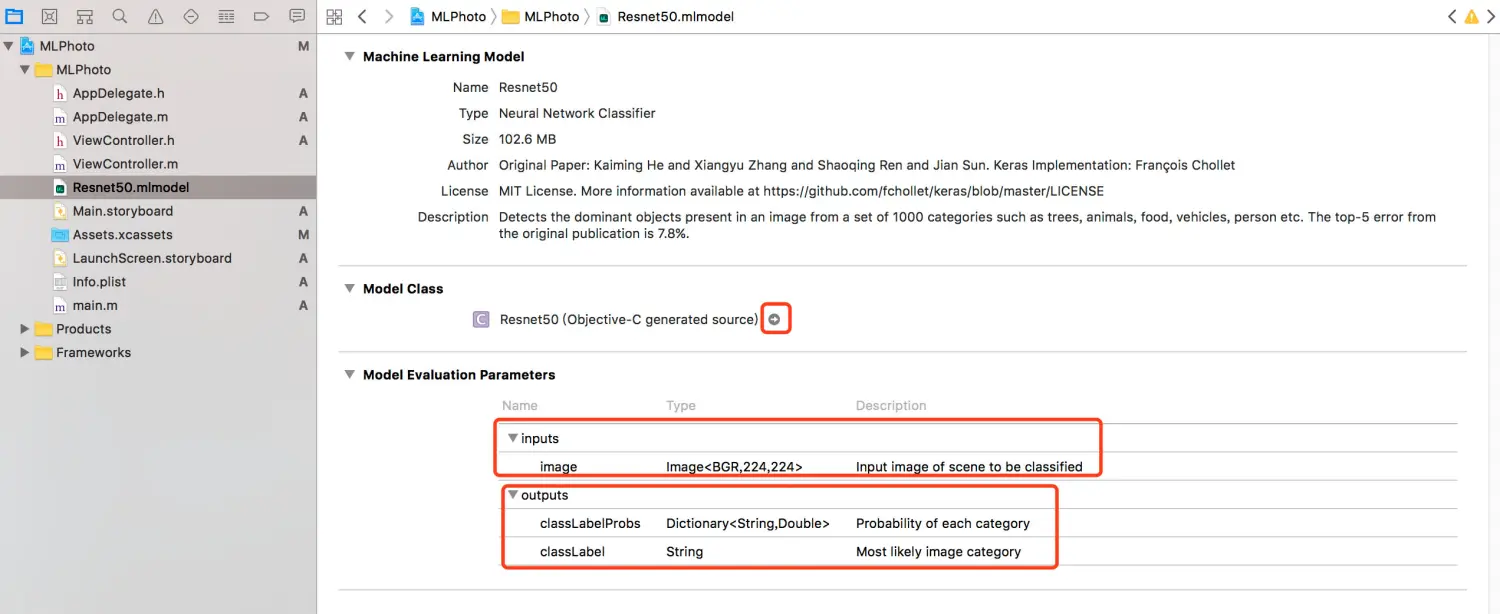Click the MLPhoto project blueprint icon in navigator
This screenshot has height=614, width=1500.
click(26, 46)
